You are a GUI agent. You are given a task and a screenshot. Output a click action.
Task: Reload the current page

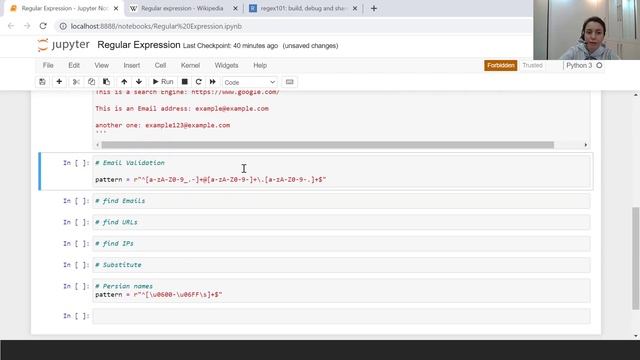(43, 26)
